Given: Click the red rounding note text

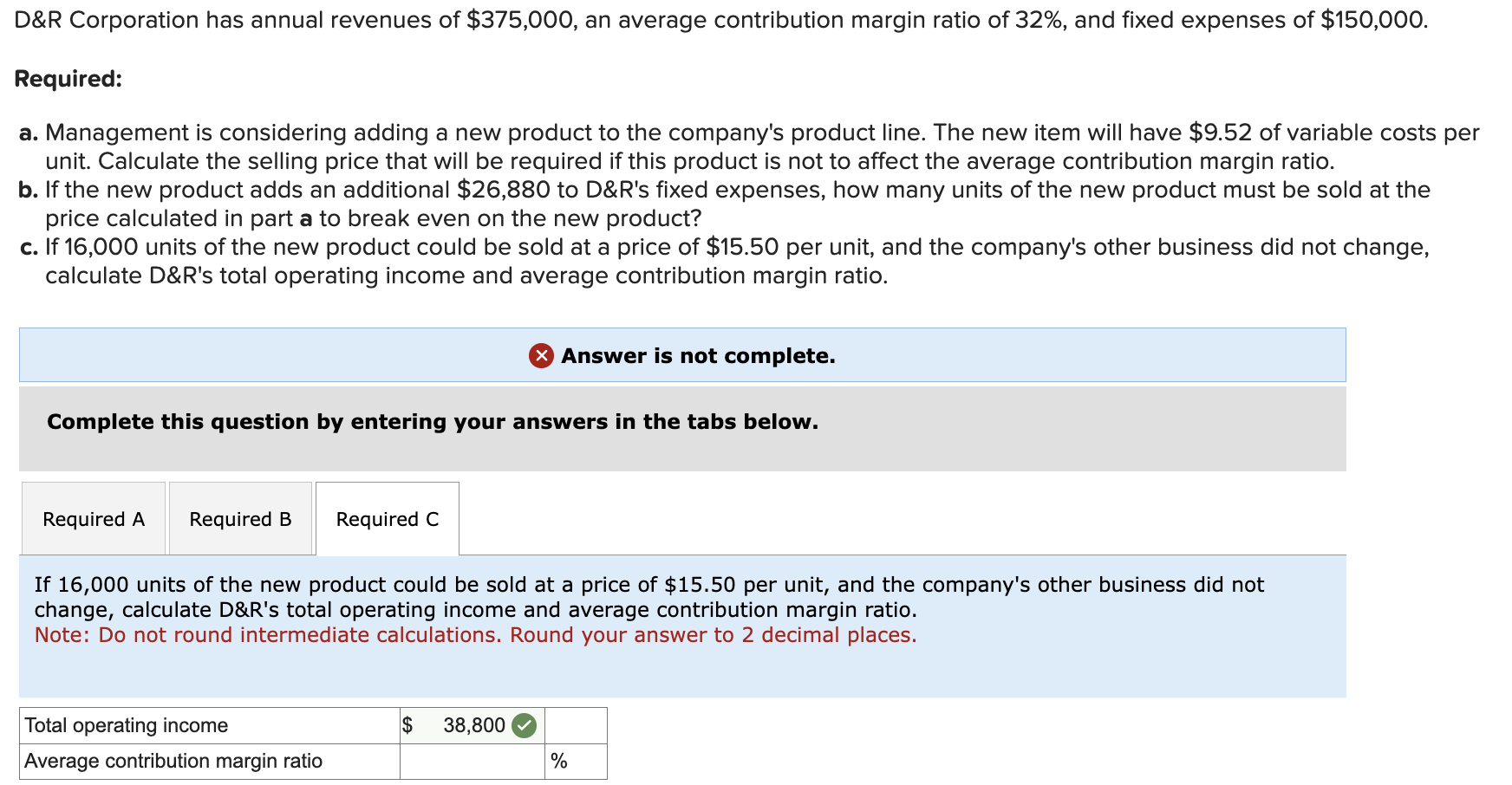Looking at the screenshot, I should click(x=475, y=634).
